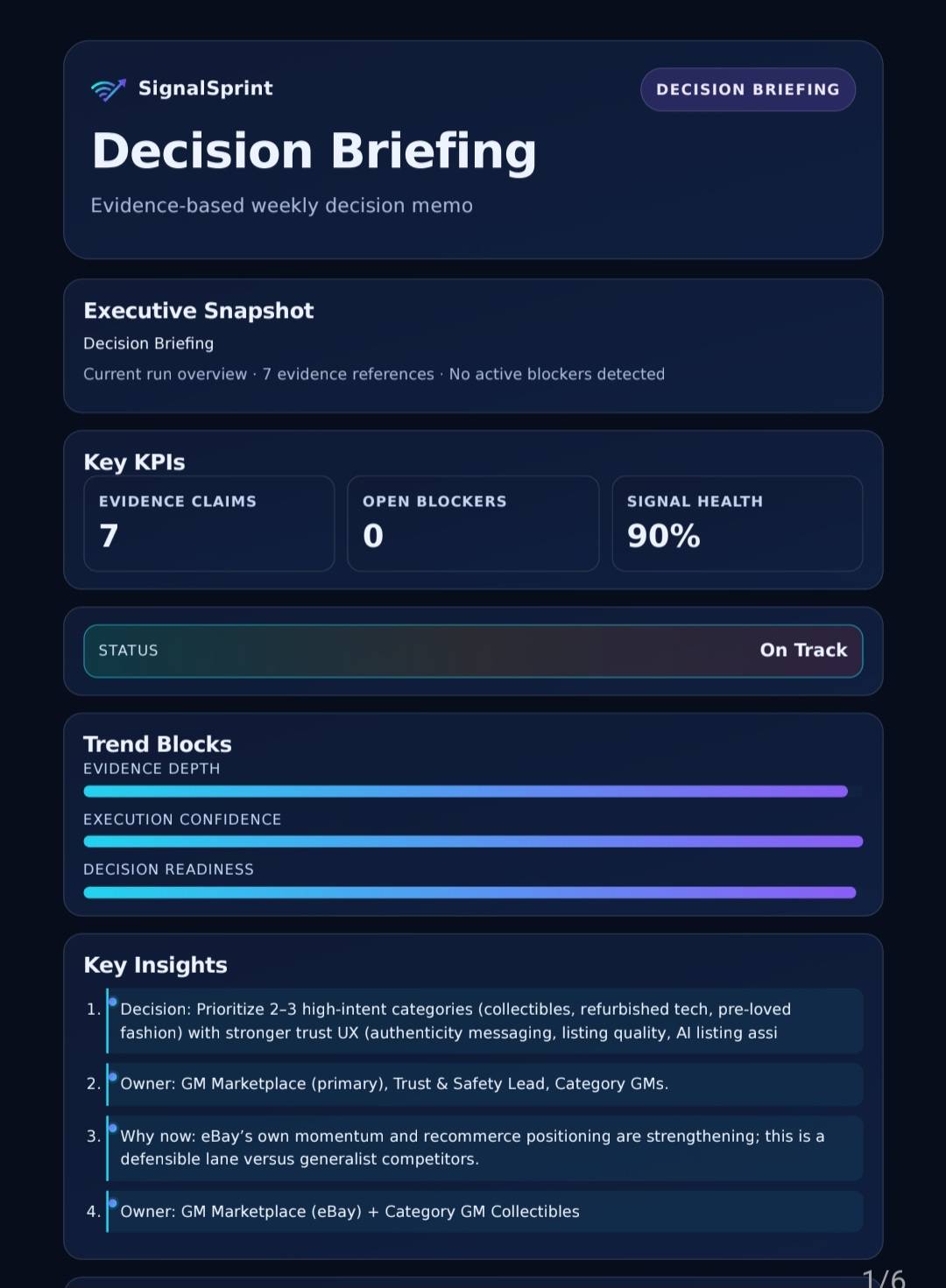Click the On Track status bar
This screenshot has width=946, height=1288.
point(473,651)
